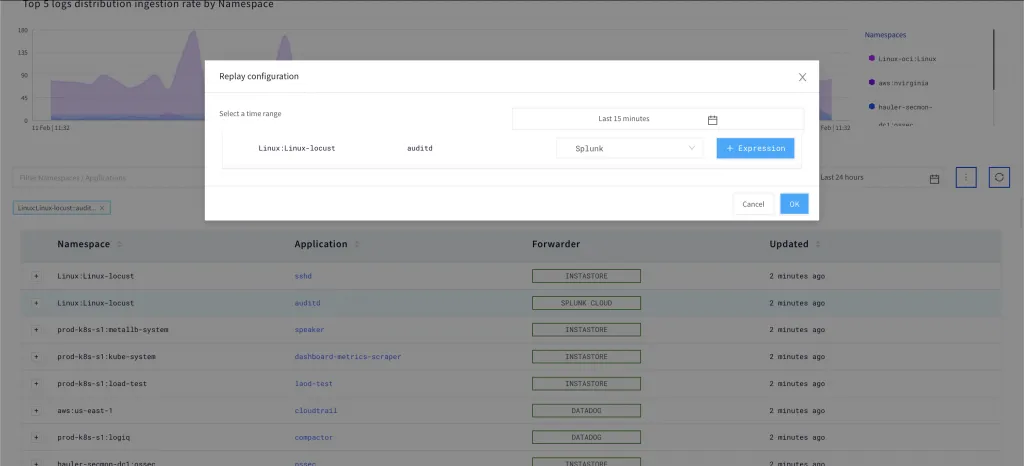Open calendar icon in Last 15 minutes field

tap(713, 119)
